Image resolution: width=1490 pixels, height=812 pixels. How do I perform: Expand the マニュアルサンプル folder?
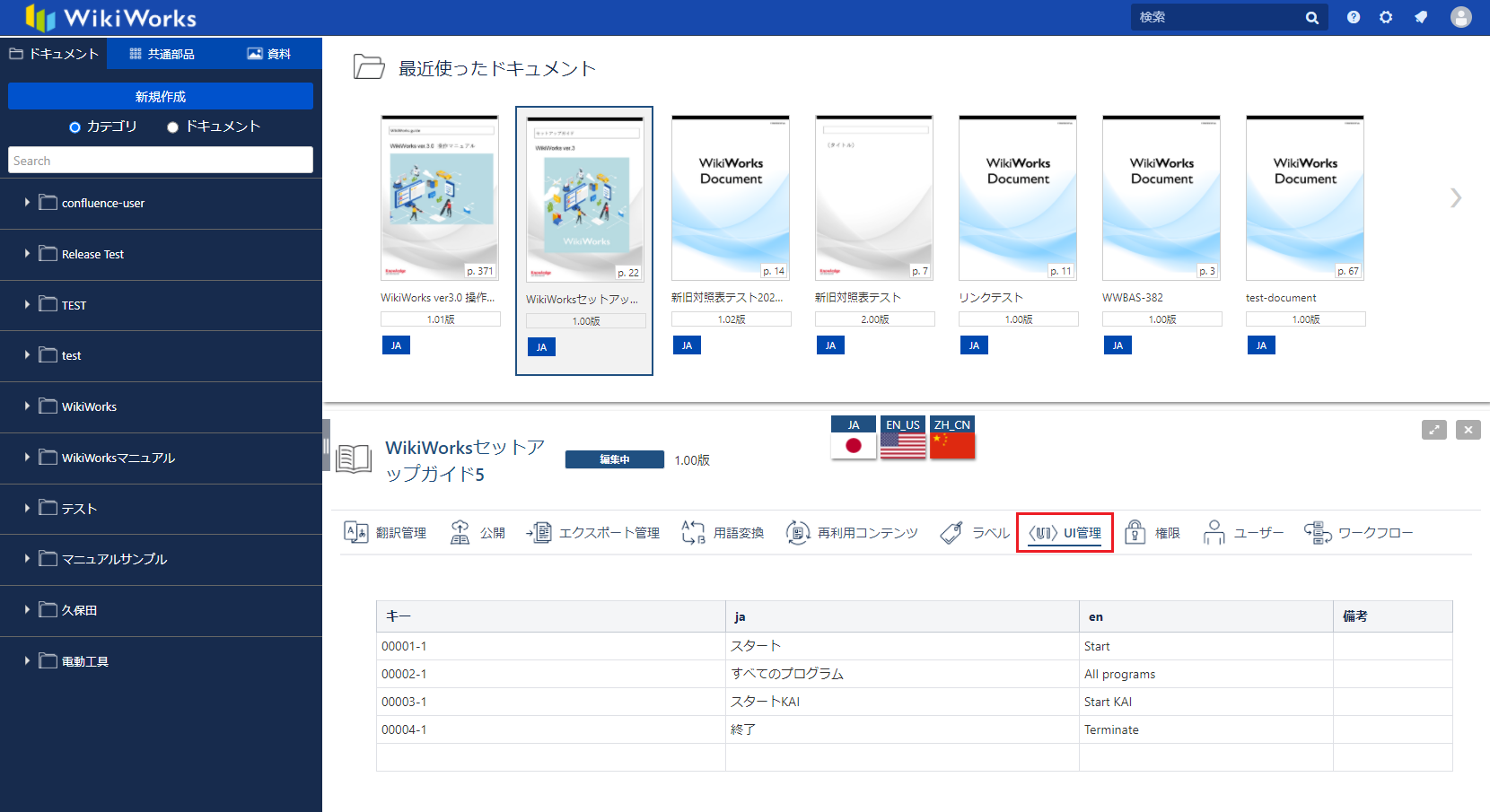click(x=27, y=559)
